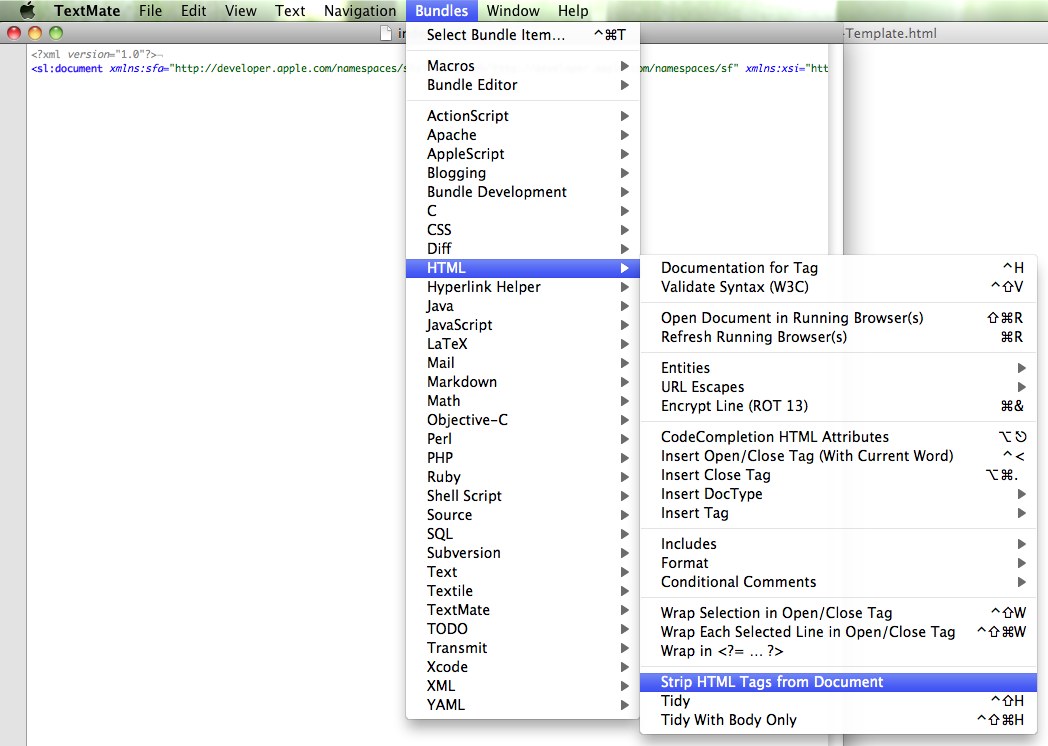Expand the Includes submenu
The width and height of the screenshot is (1048, 746).
pos(838,544)
